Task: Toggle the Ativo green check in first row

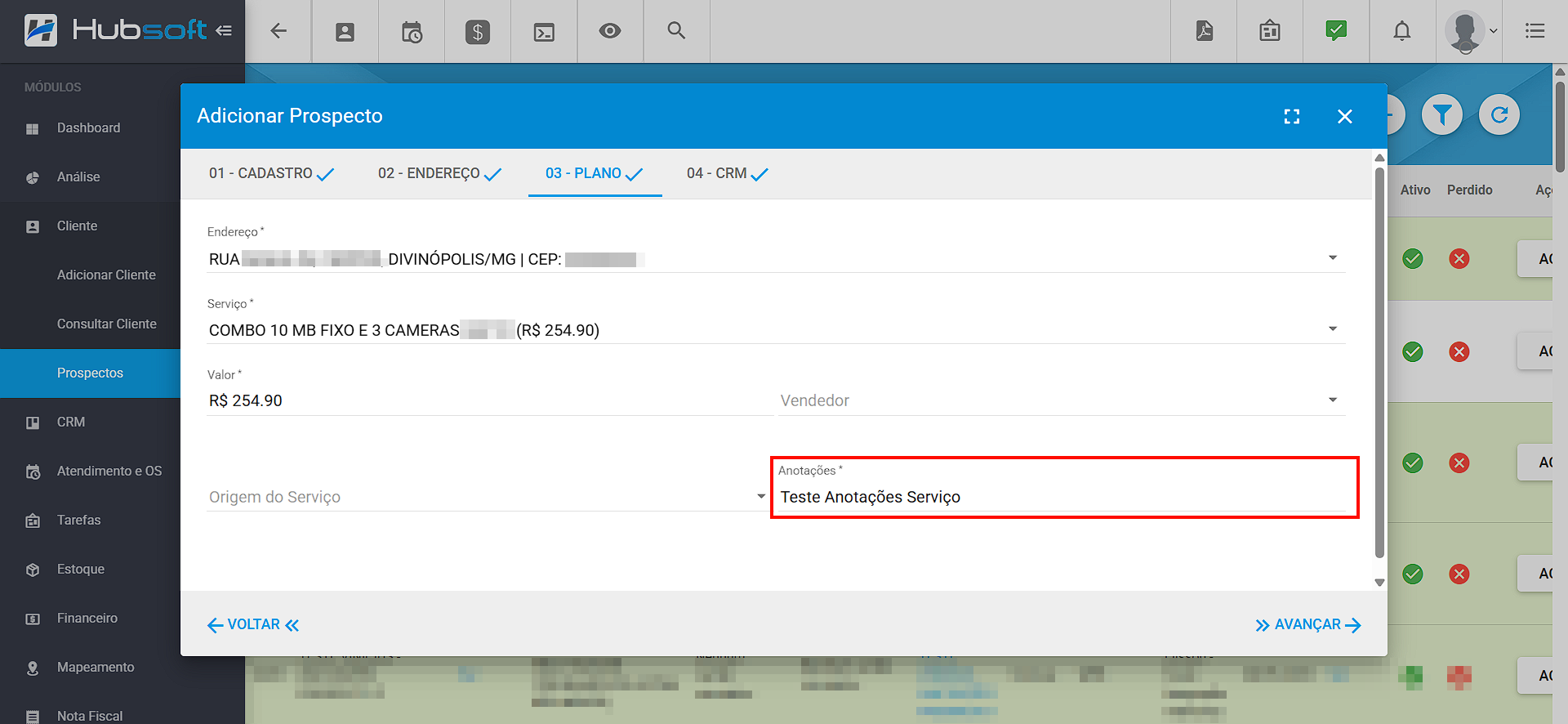Action: (1413, 259)
